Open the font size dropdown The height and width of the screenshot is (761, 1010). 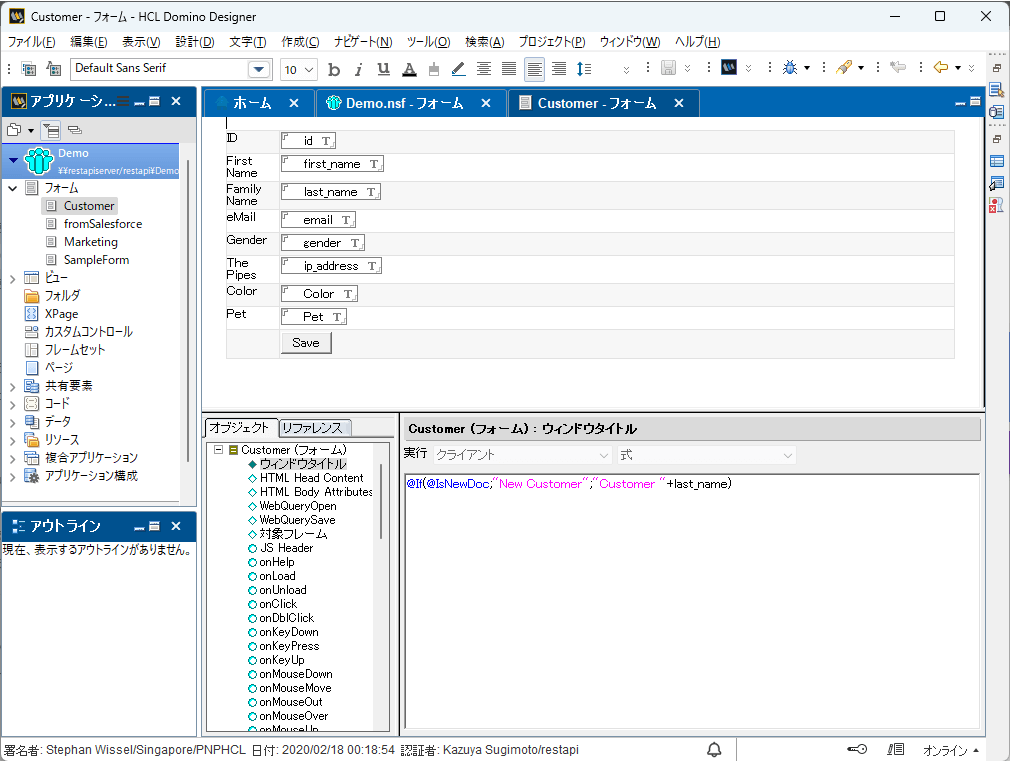tap(309, 70)
